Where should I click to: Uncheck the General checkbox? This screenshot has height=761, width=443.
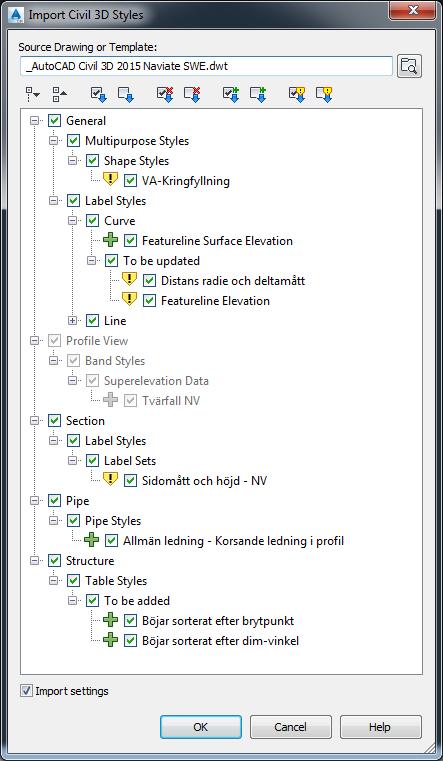(54, 121)
